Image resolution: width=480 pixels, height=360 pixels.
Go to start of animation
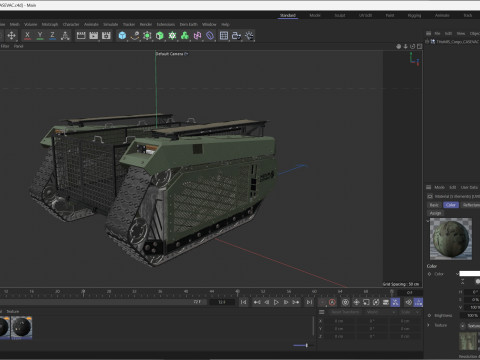244,302
